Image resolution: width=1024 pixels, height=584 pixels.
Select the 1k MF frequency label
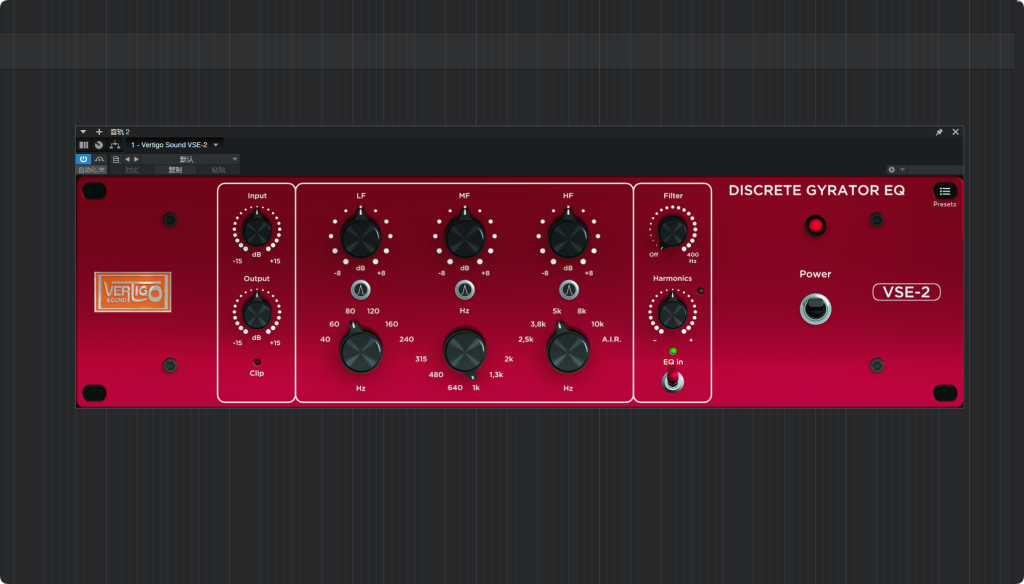[476, 387]
